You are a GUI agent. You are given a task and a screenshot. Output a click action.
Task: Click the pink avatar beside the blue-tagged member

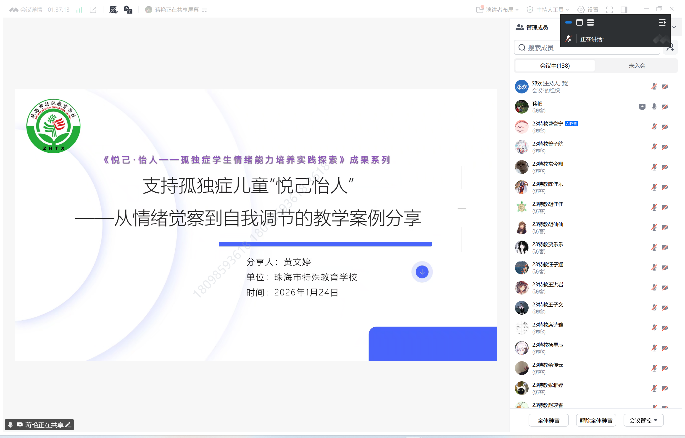[x=522, y=127]
